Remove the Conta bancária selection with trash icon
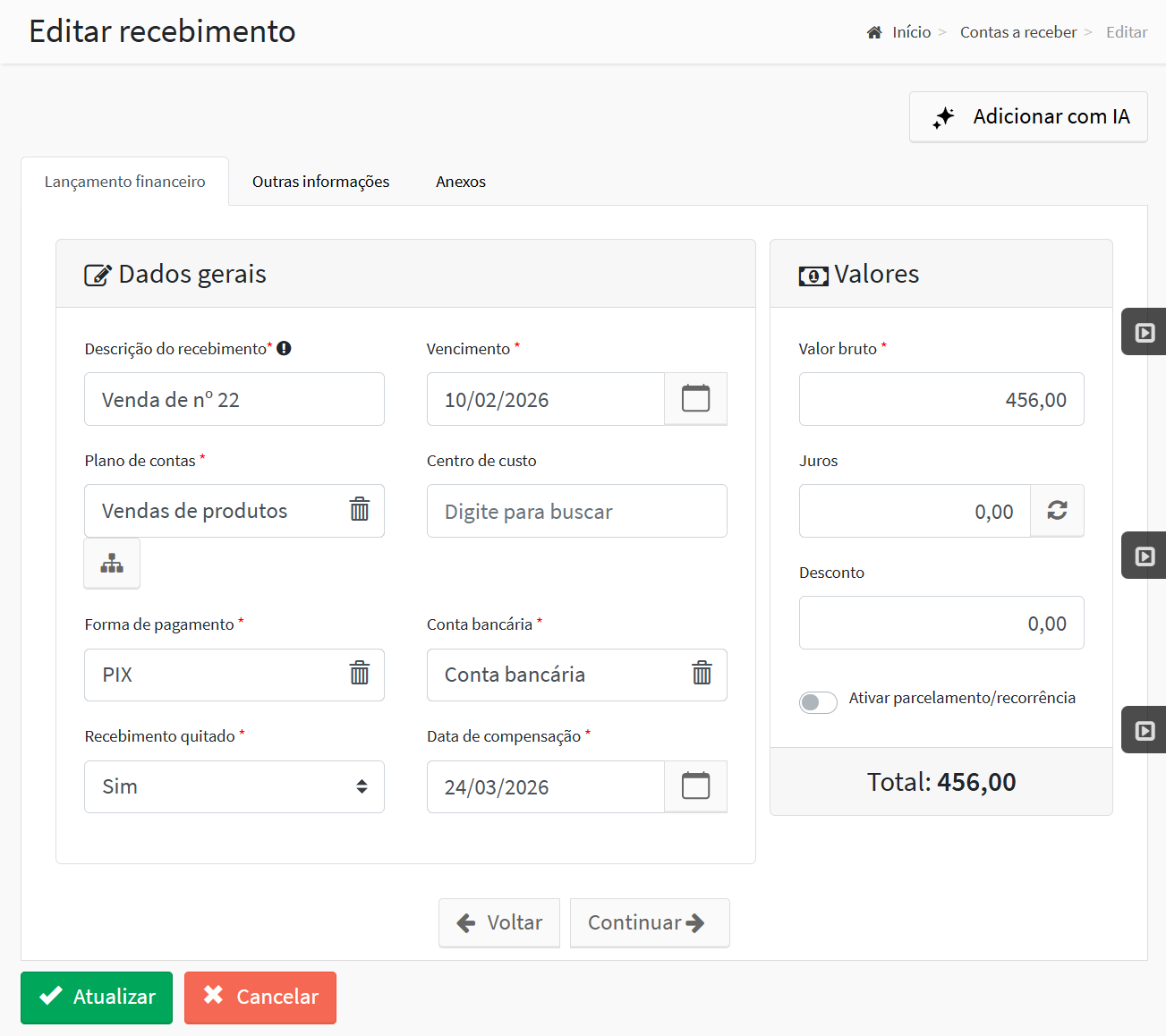This screenshot has height=1036, width=1166. (702, 674)
